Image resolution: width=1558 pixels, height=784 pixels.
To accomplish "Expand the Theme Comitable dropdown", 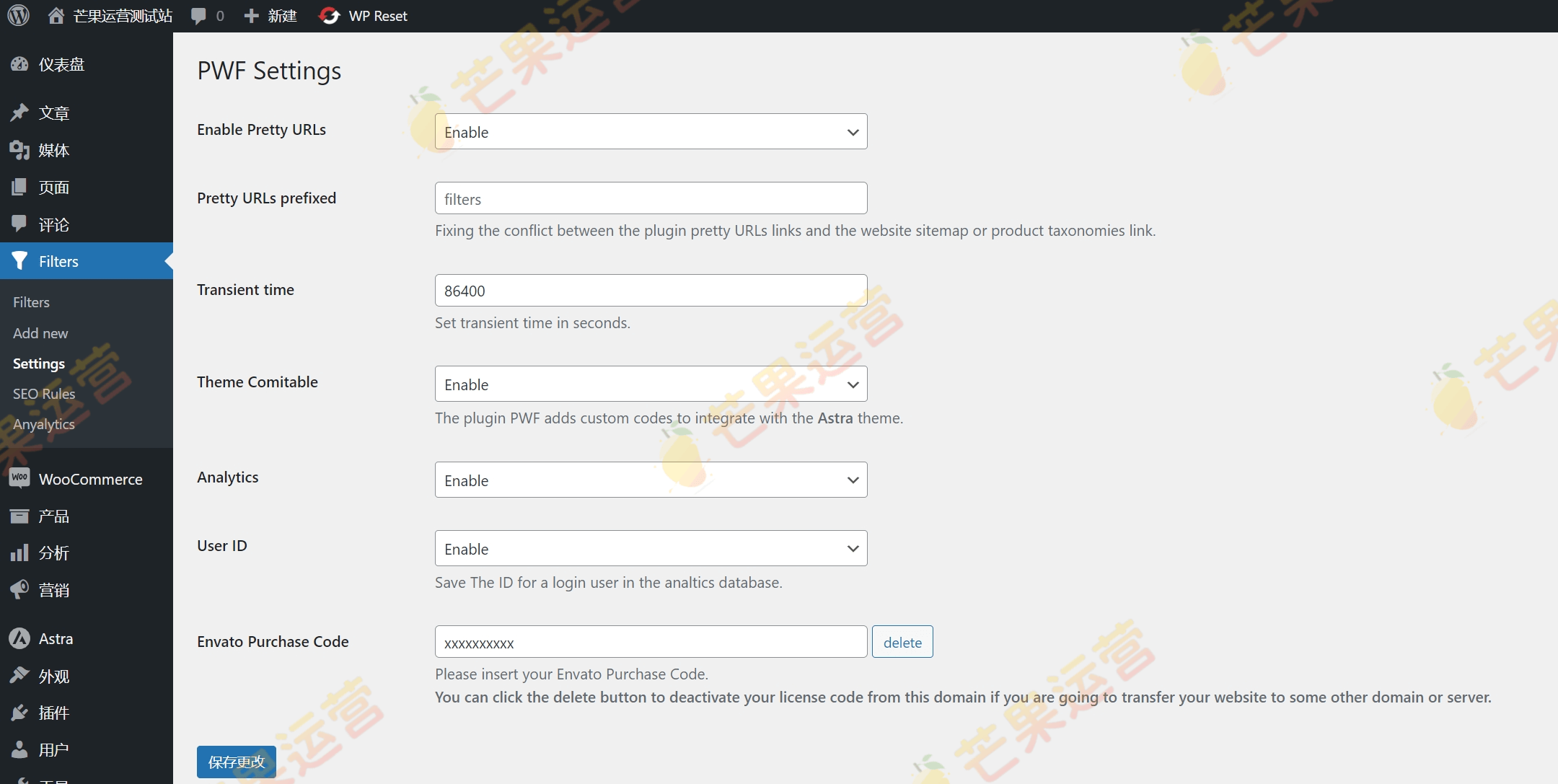I will (x=650, y=384).
